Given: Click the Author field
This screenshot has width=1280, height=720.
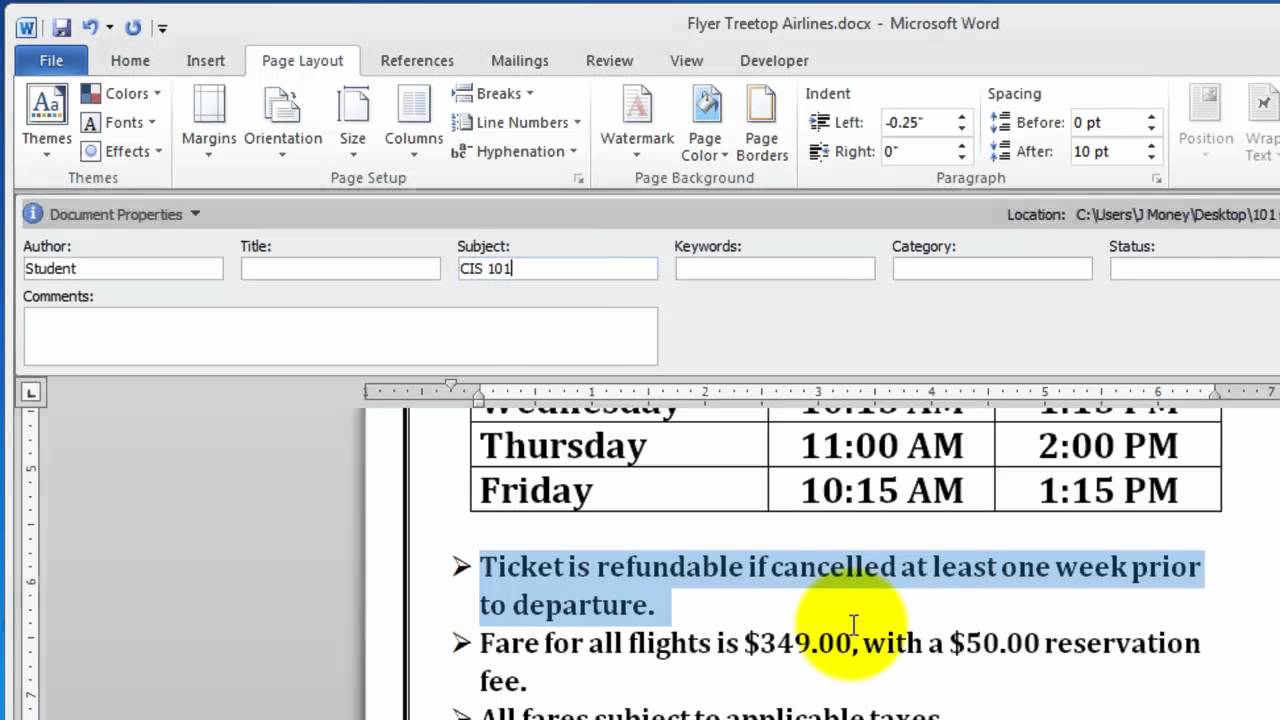Looking at the screenshot, I should [x=123, y=268].
